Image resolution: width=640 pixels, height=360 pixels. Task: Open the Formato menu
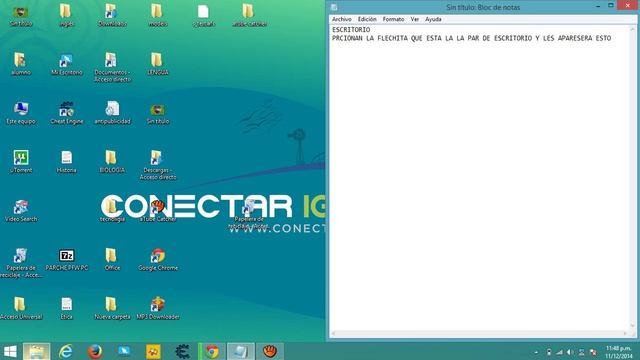point(393,19)
